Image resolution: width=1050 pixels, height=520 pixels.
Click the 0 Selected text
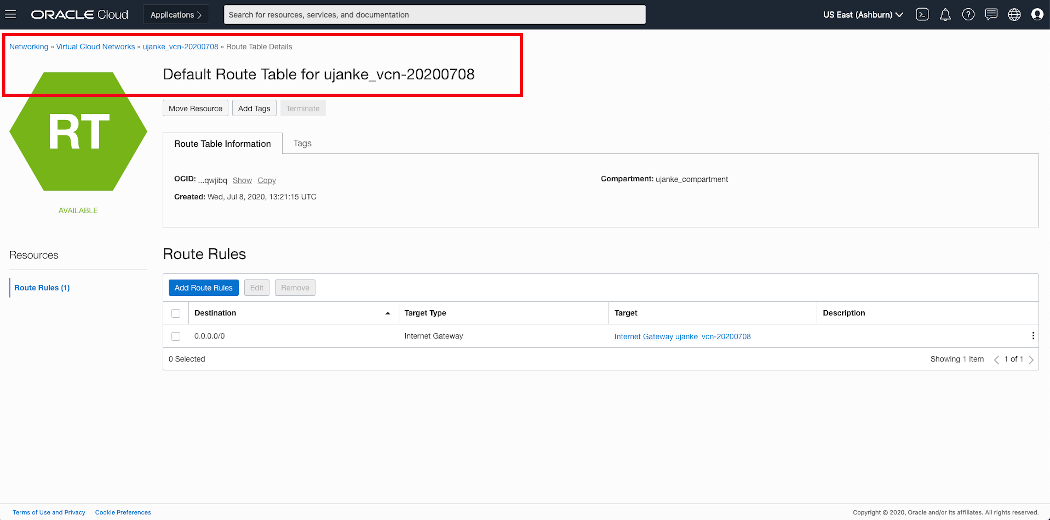(187, 359)
